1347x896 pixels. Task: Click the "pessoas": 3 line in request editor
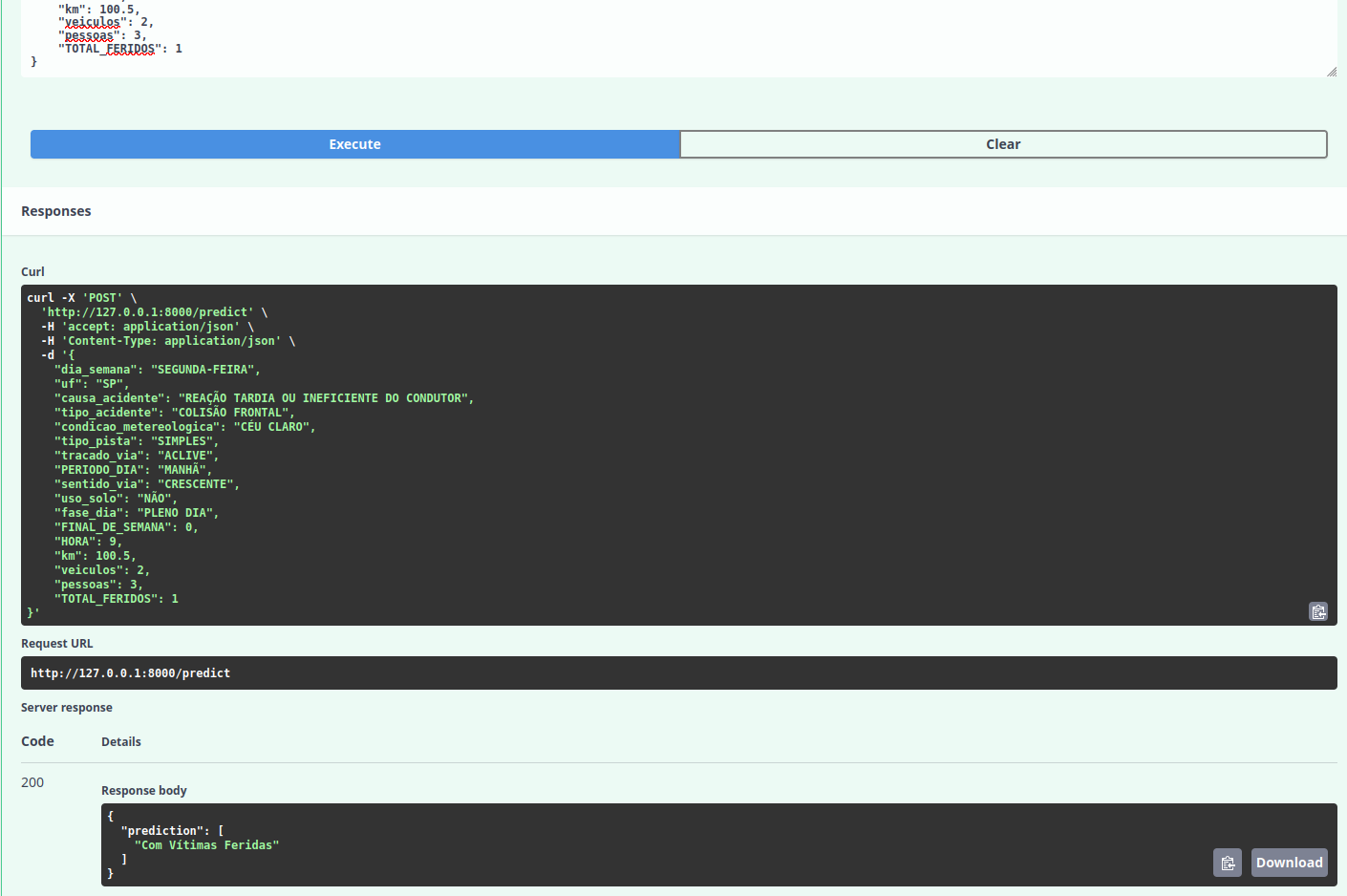[102, 35]
